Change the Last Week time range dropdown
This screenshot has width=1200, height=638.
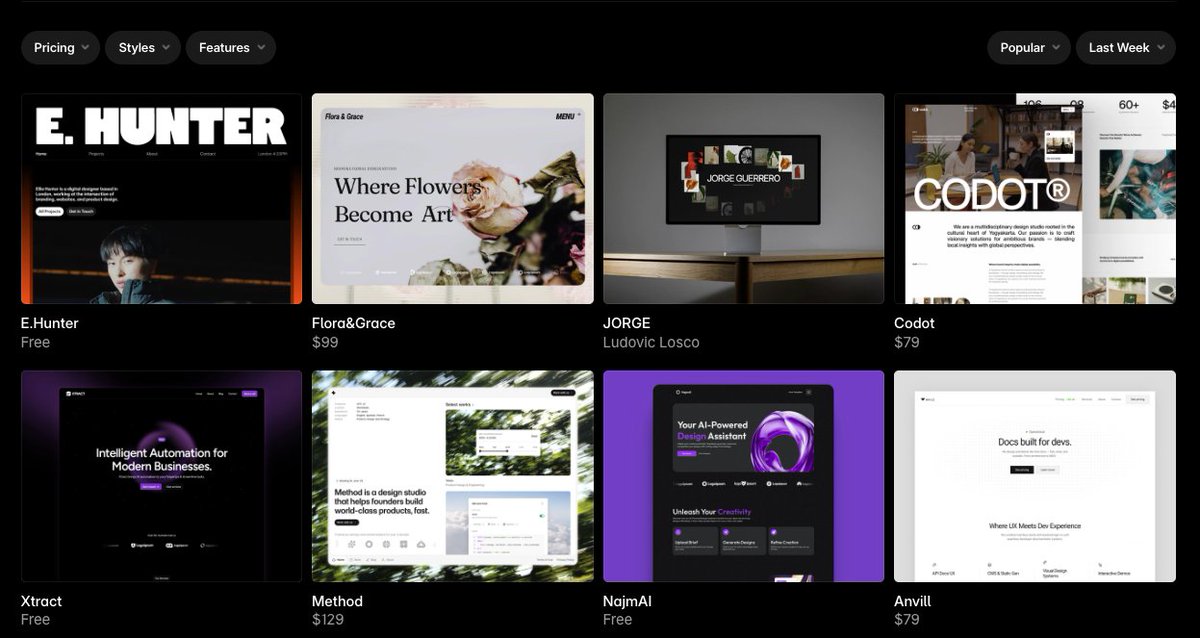coord(1126,47)
